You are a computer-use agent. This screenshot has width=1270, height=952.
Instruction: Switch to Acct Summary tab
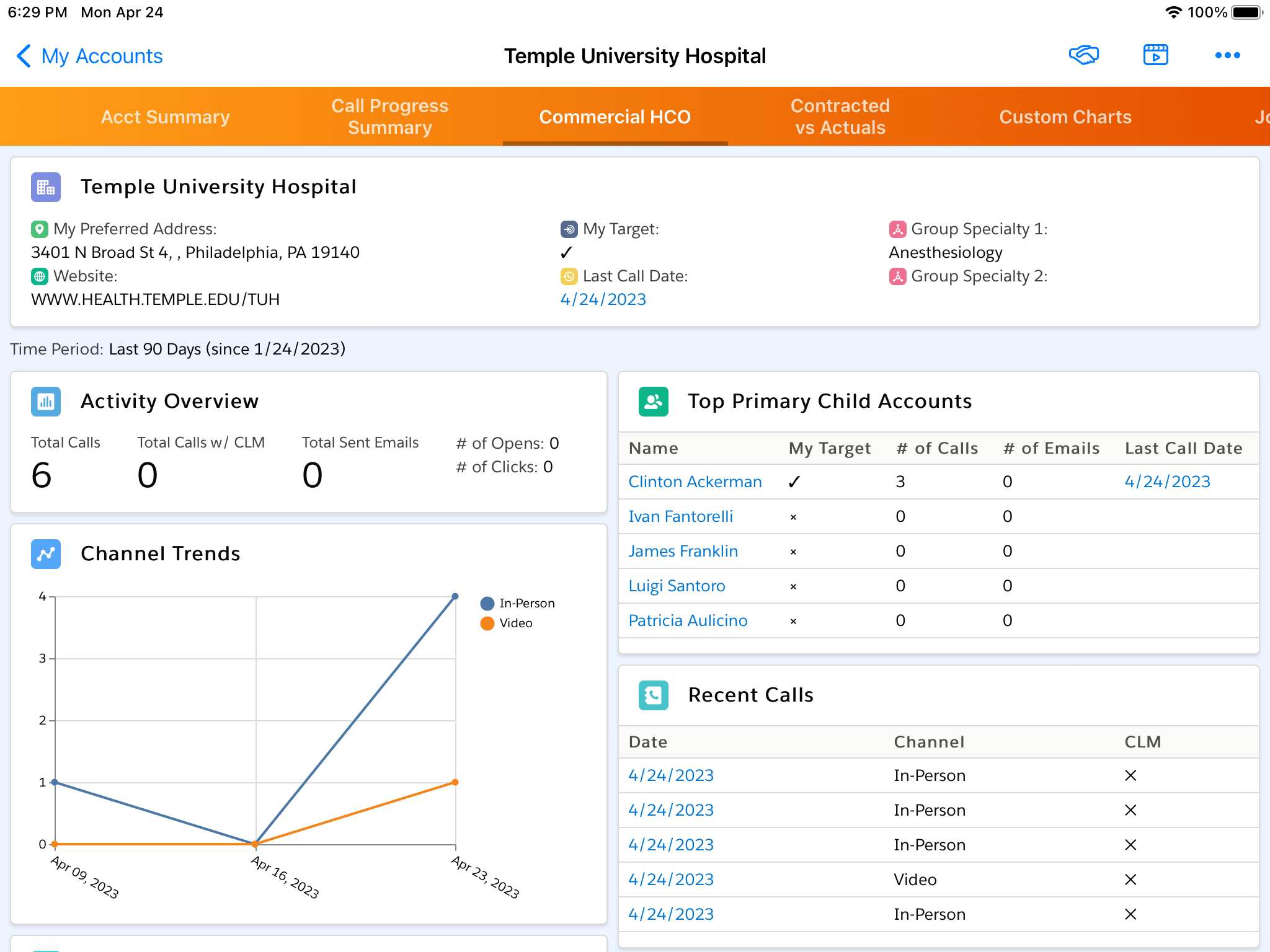(x=165, y=117)
